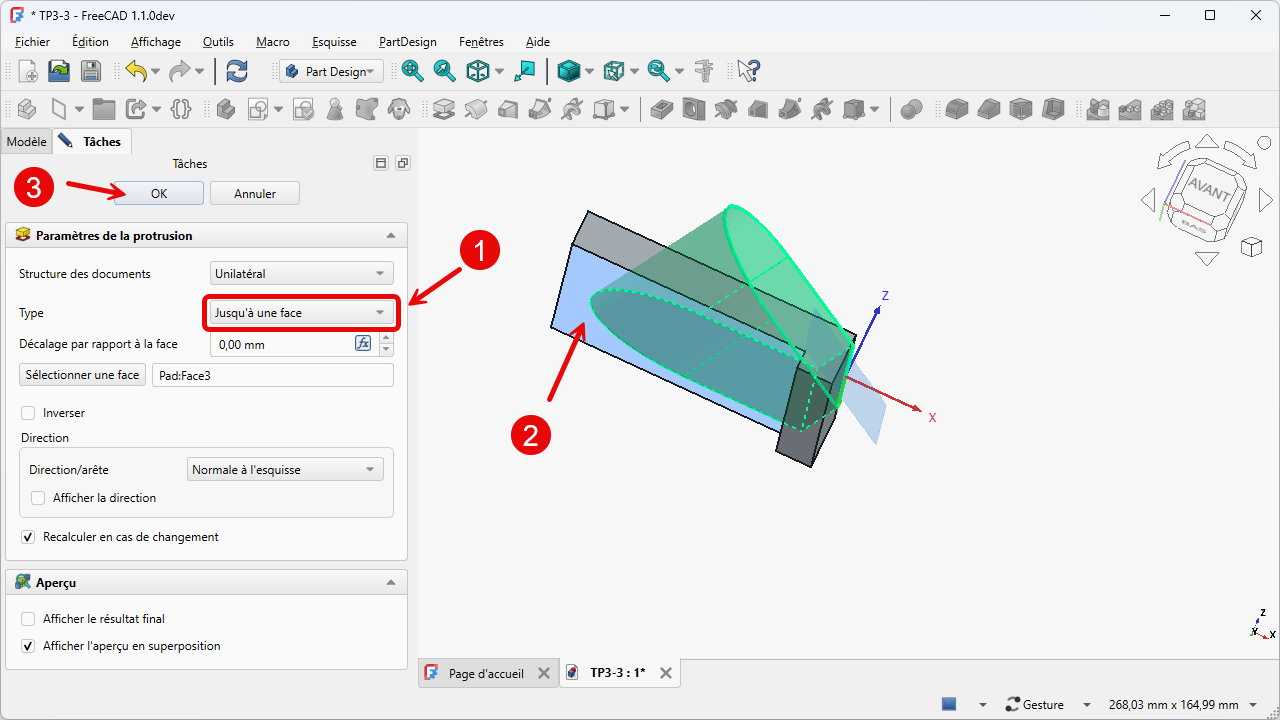Switch to the Modèle tab
The image size is (1280, 720).
coord(26,142)
